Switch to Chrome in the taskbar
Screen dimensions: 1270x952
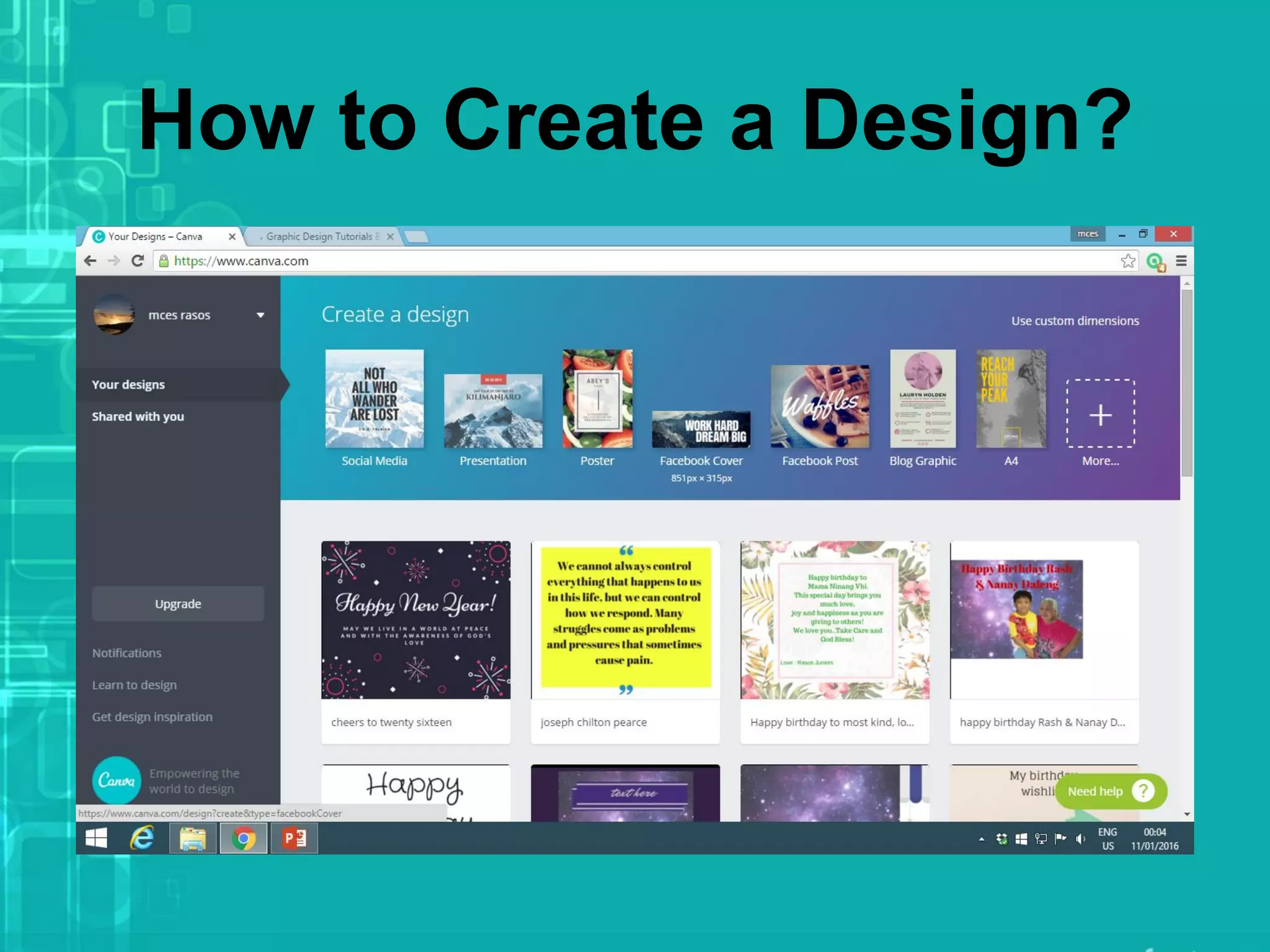coord(244,839)
